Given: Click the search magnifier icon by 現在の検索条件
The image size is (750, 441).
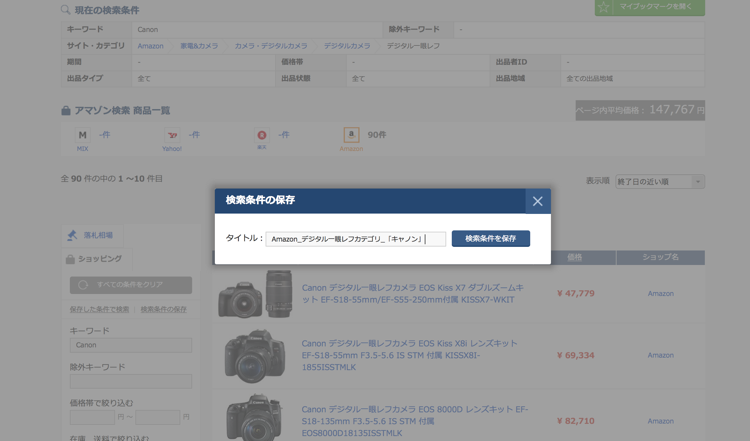Looking at the screenshot, I should (66, 10).
